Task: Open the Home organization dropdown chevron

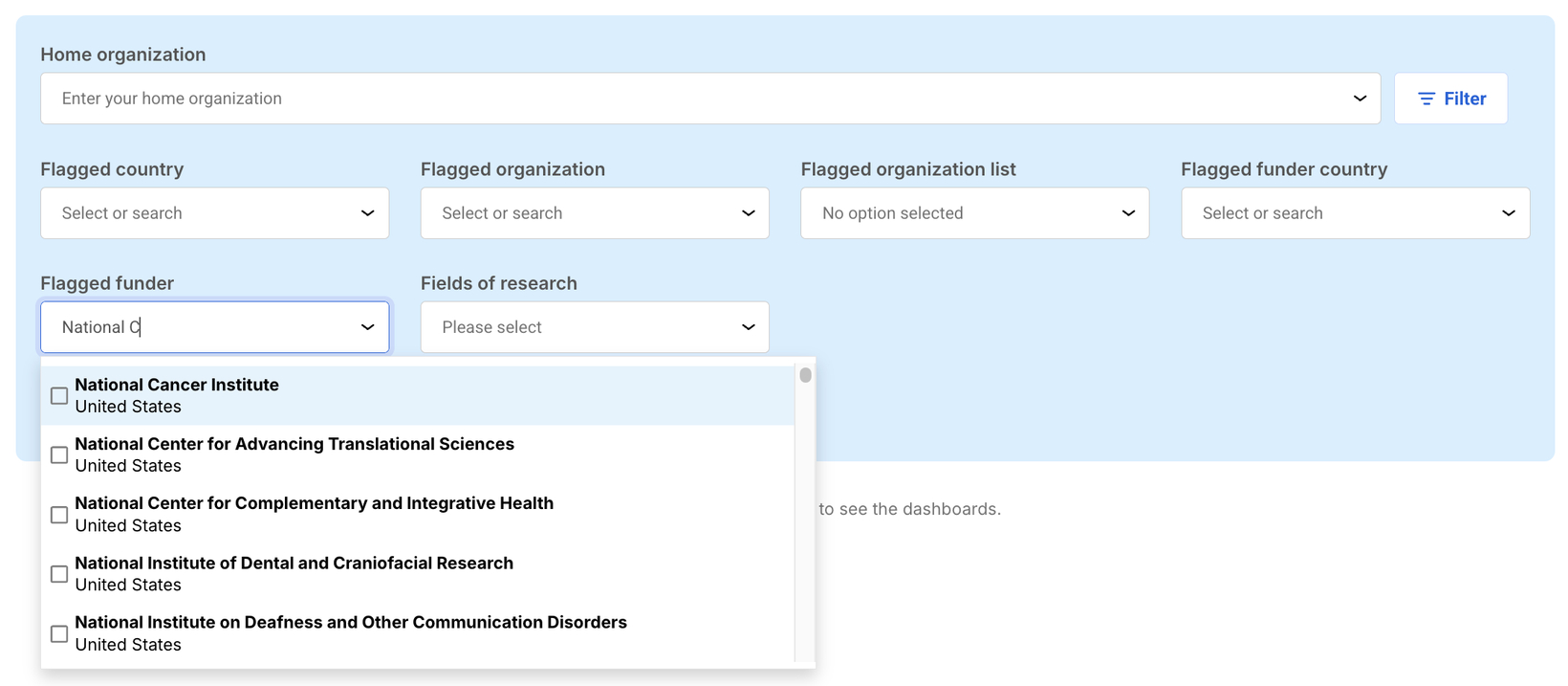Action: [x=1360, y=99]
